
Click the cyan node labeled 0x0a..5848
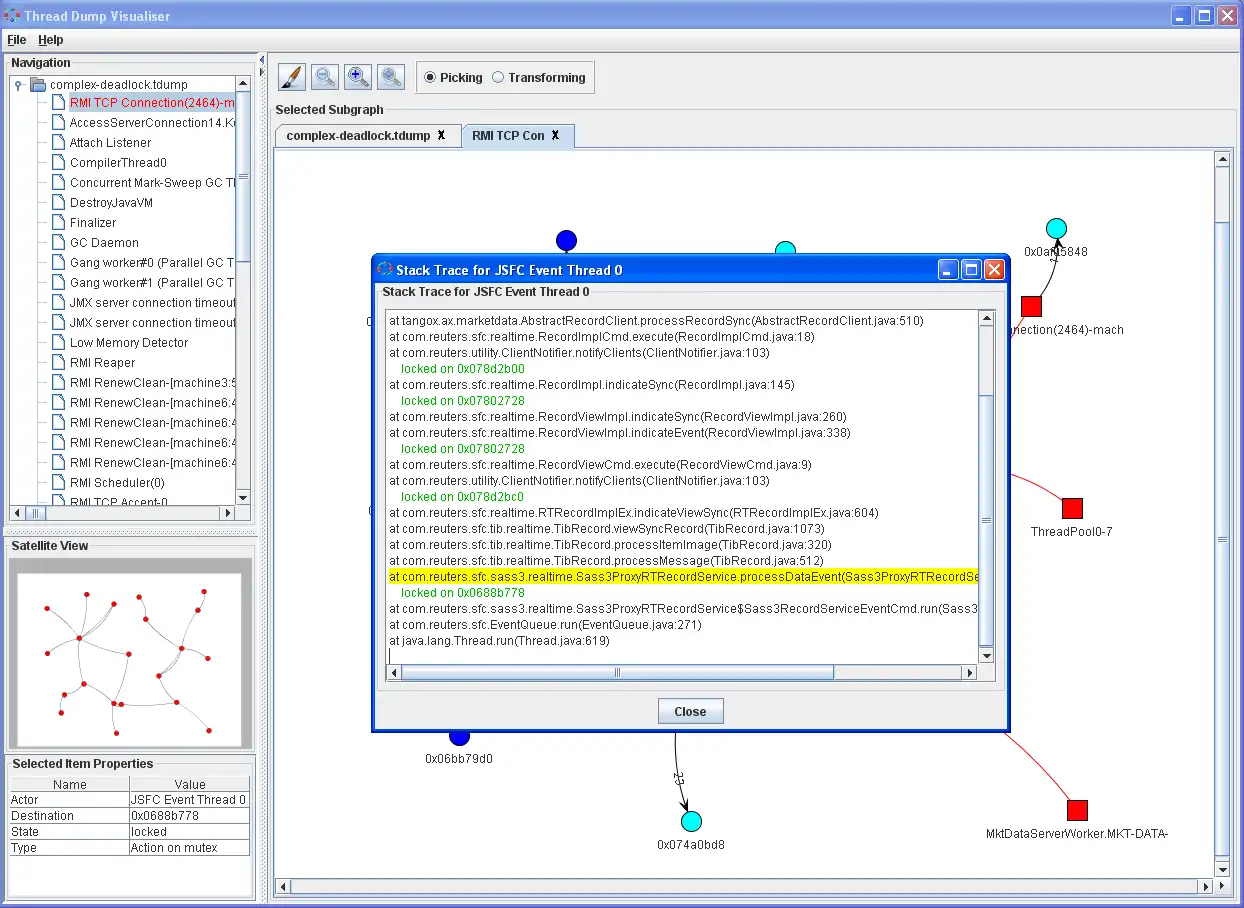[x=1056, y=229]
